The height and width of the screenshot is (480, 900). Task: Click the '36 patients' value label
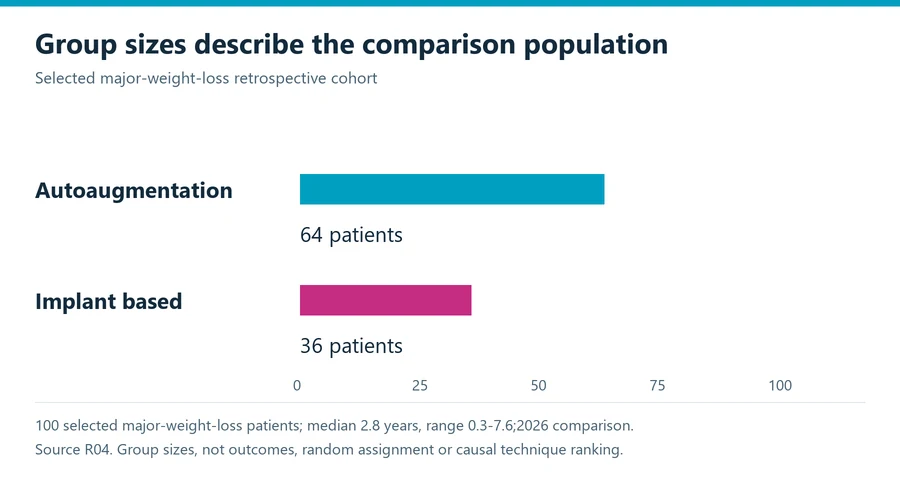351,346
